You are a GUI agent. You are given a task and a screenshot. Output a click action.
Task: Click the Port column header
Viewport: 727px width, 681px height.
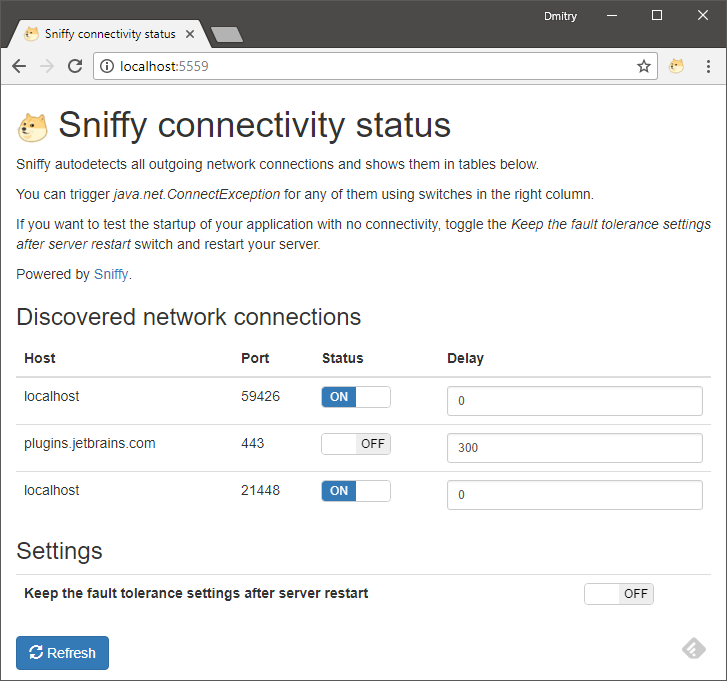255,358
